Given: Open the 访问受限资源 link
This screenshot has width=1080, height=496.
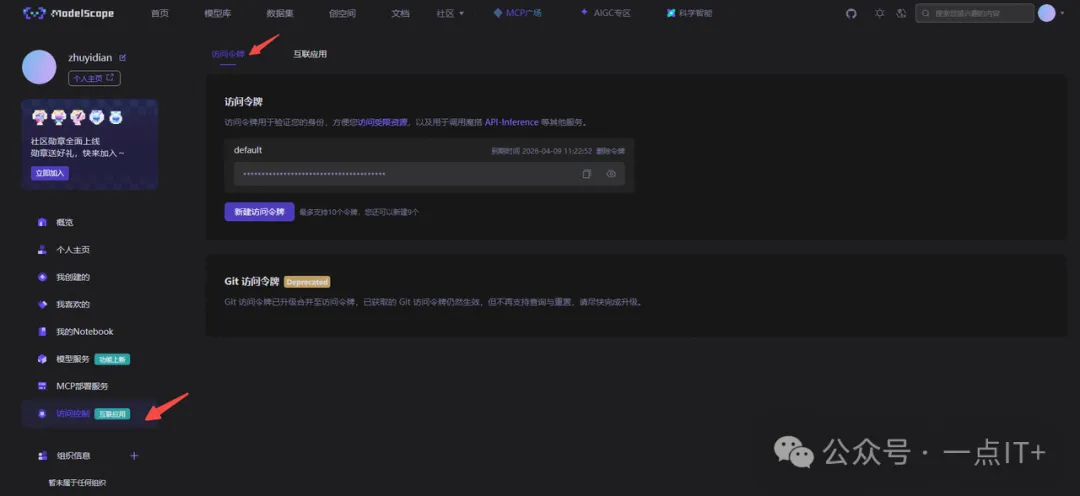Looking at the screenshot, I should pos(382,122).
